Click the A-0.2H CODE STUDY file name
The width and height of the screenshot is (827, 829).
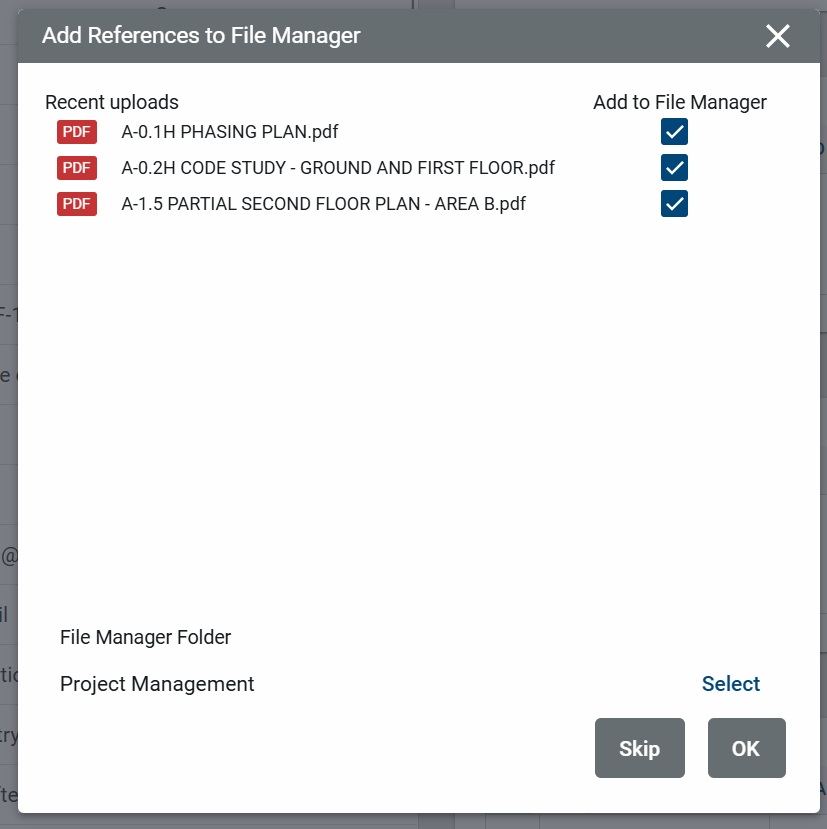pos(338,168)
